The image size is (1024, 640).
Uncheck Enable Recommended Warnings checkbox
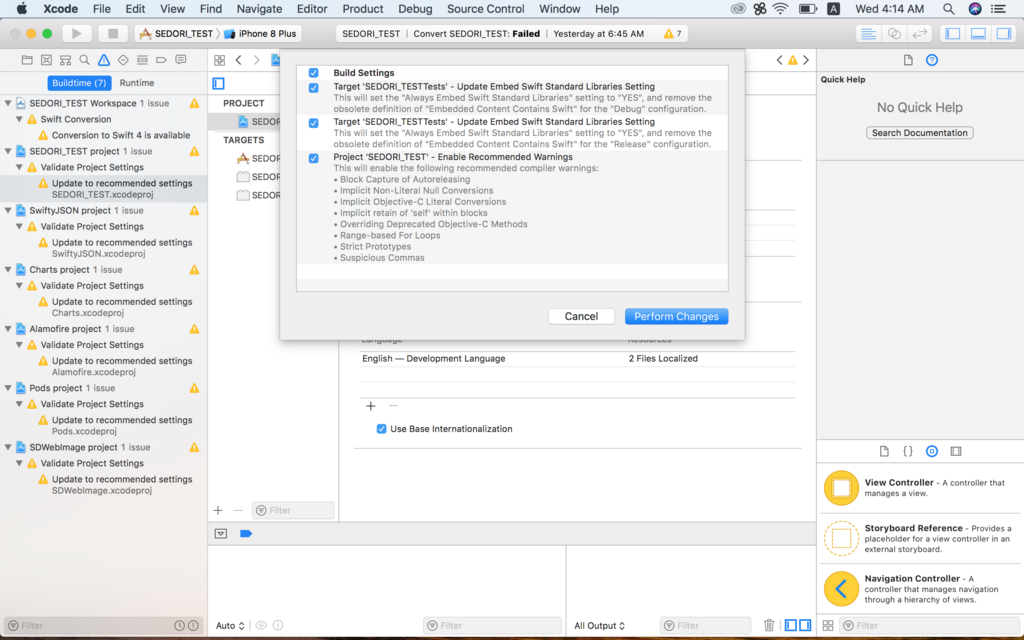[313, 158]
